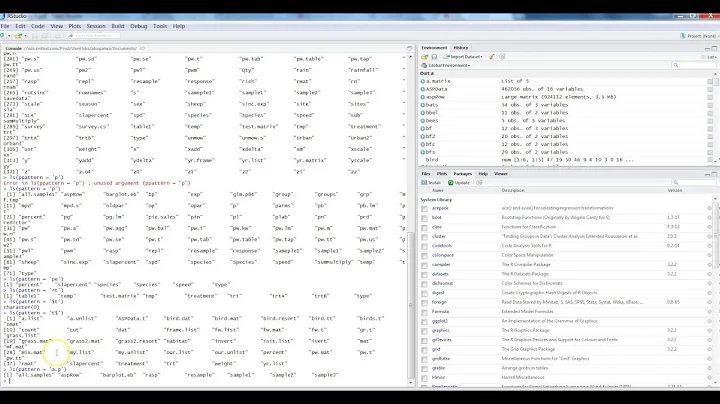The height and width of the screenshot is (404, 720).
Task: Click the New File icon in main toolbar
Action: point(3,36)
